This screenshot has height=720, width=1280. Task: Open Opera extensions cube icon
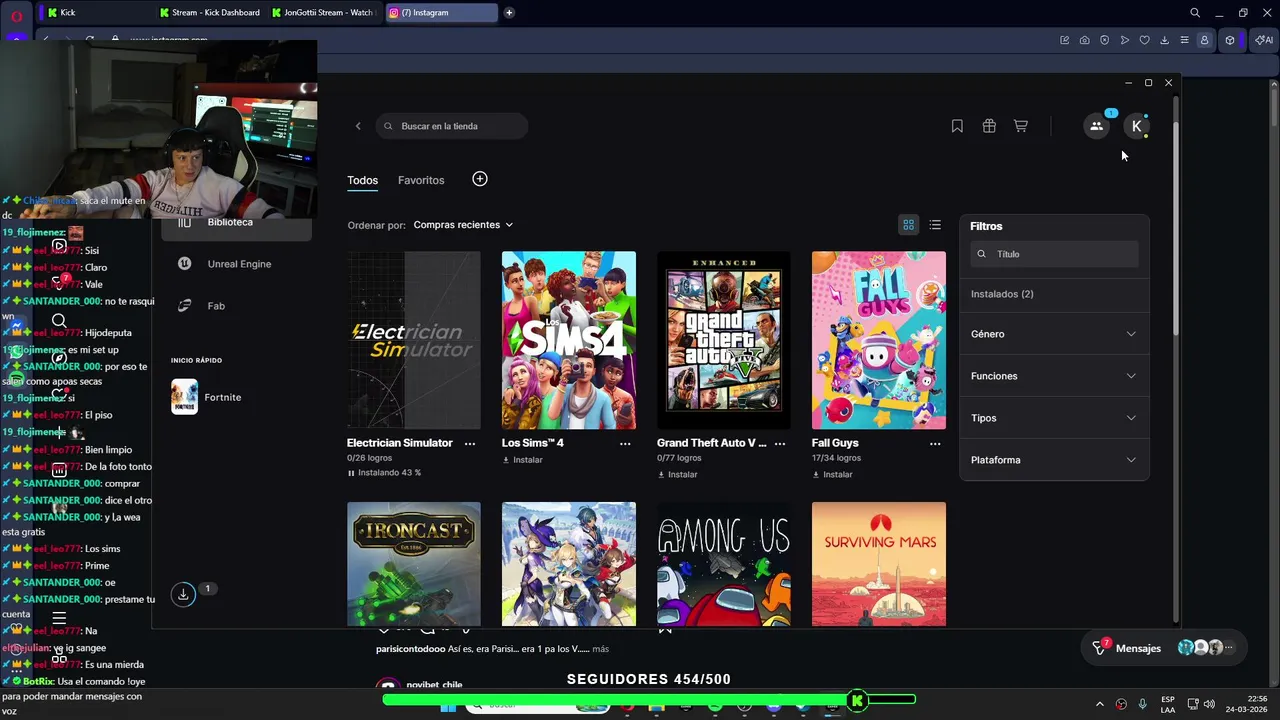[x=1230, y=40]
